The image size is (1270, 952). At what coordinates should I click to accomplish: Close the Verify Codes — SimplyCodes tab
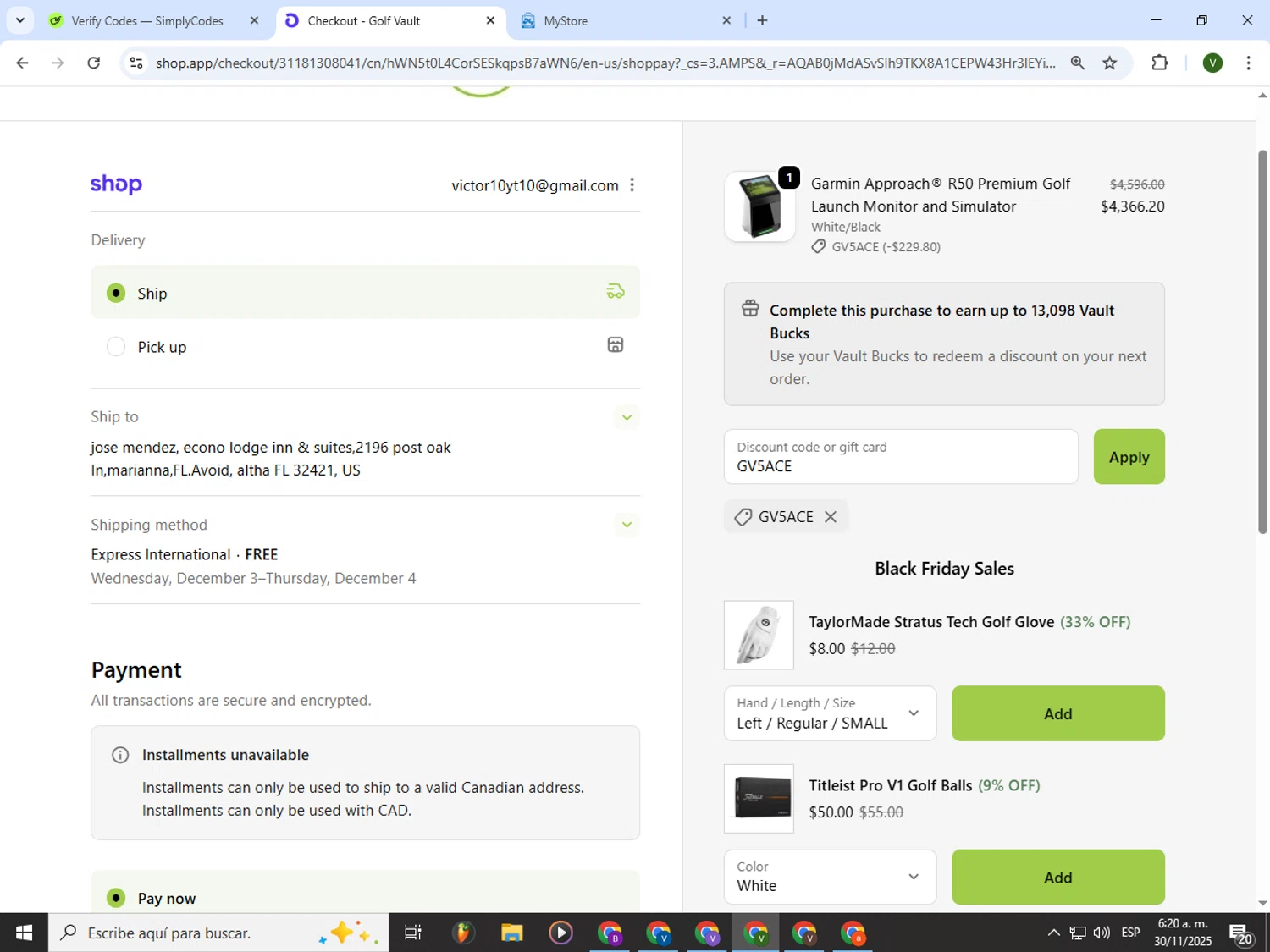click(x=254, y=20)
